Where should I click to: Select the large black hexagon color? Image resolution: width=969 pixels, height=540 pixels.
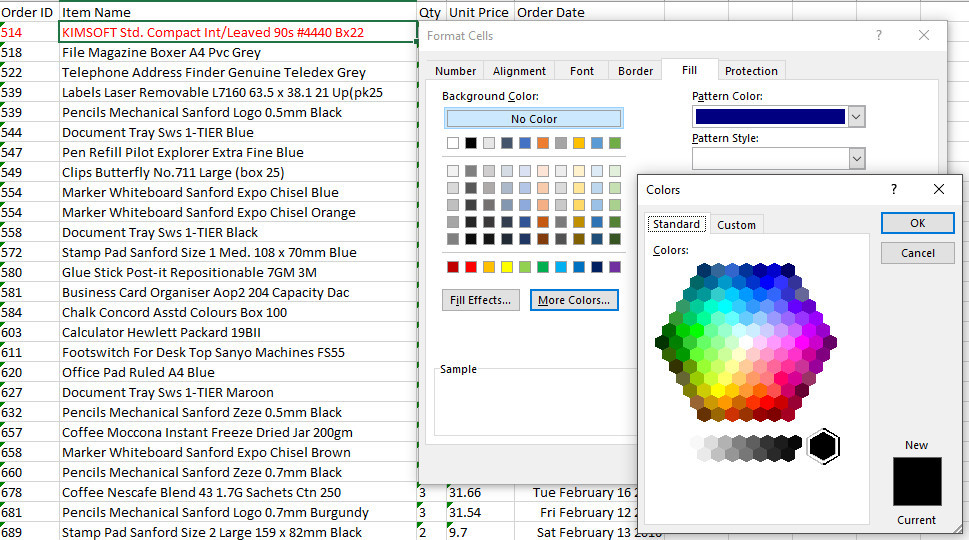[x=823, y=446]
